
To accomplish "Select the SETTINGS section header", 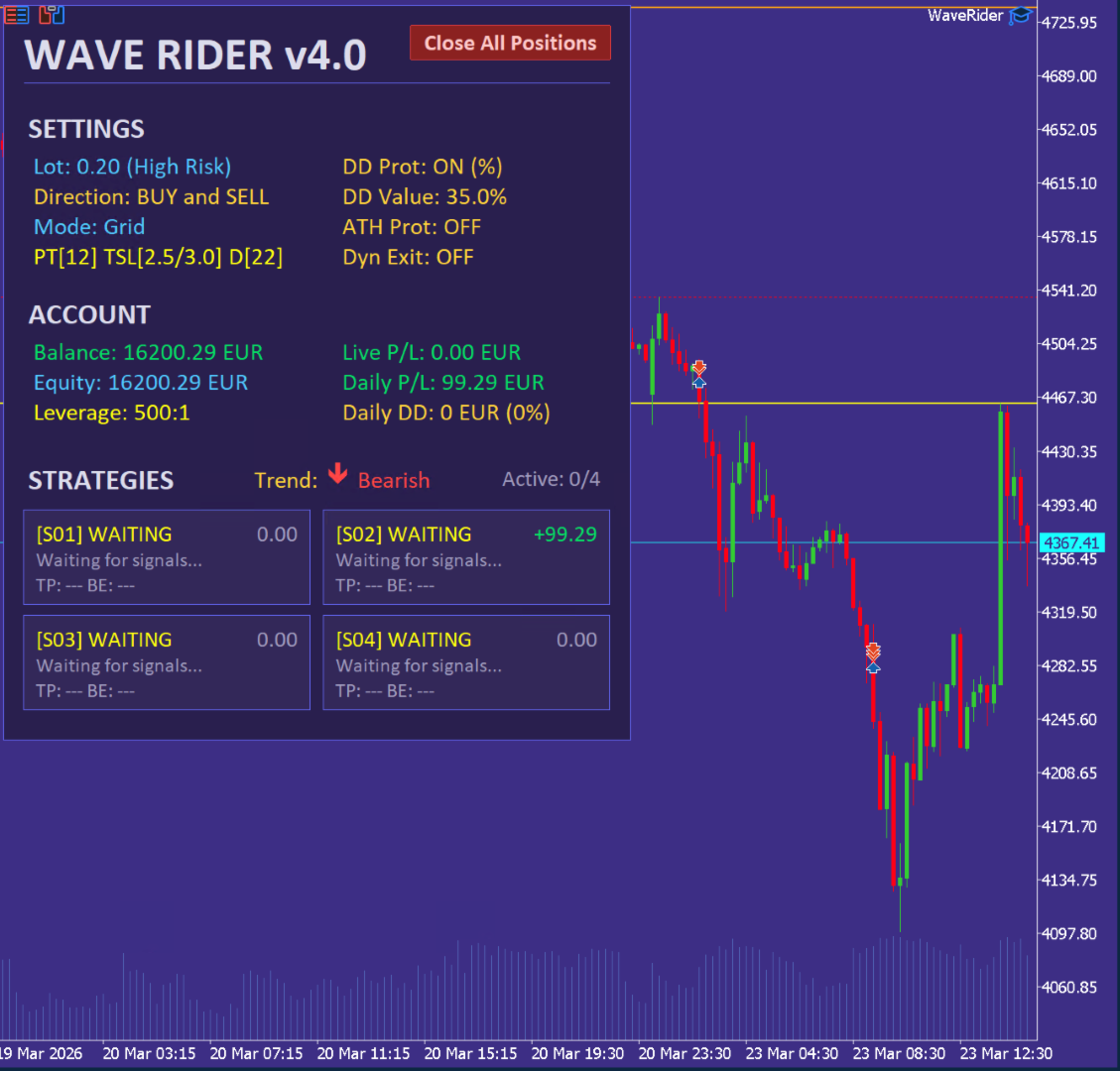I will 85,129.
